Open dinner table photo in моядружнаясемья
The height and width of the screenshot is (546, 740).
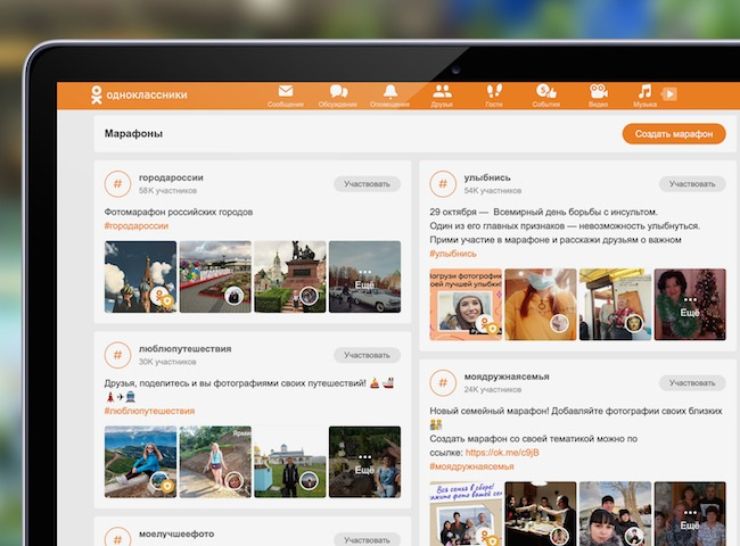pyautogui.click(x=540, y=513)
